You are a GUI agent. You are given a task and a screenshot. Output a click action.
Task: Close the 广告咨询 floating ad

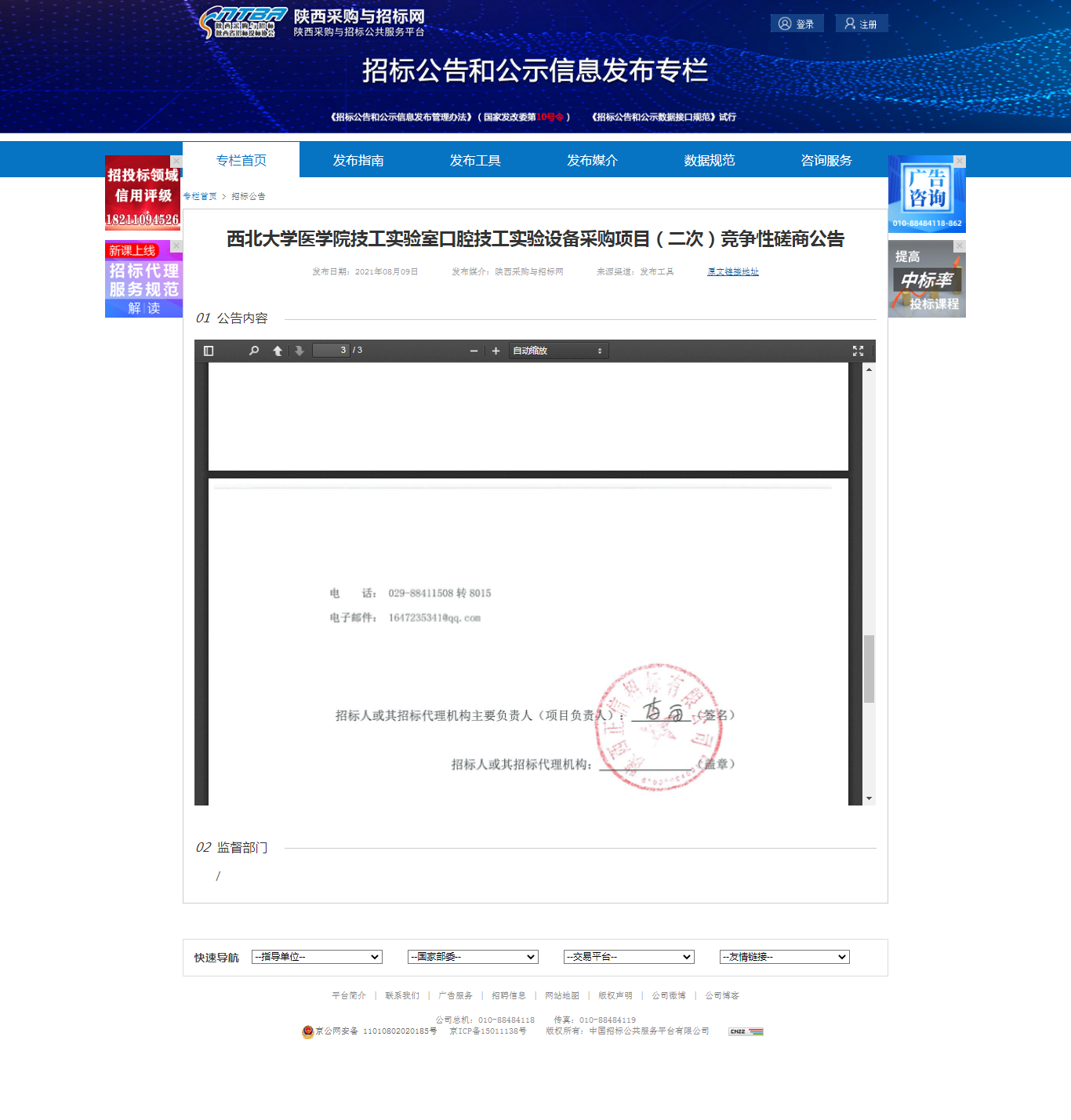point(960,162)
